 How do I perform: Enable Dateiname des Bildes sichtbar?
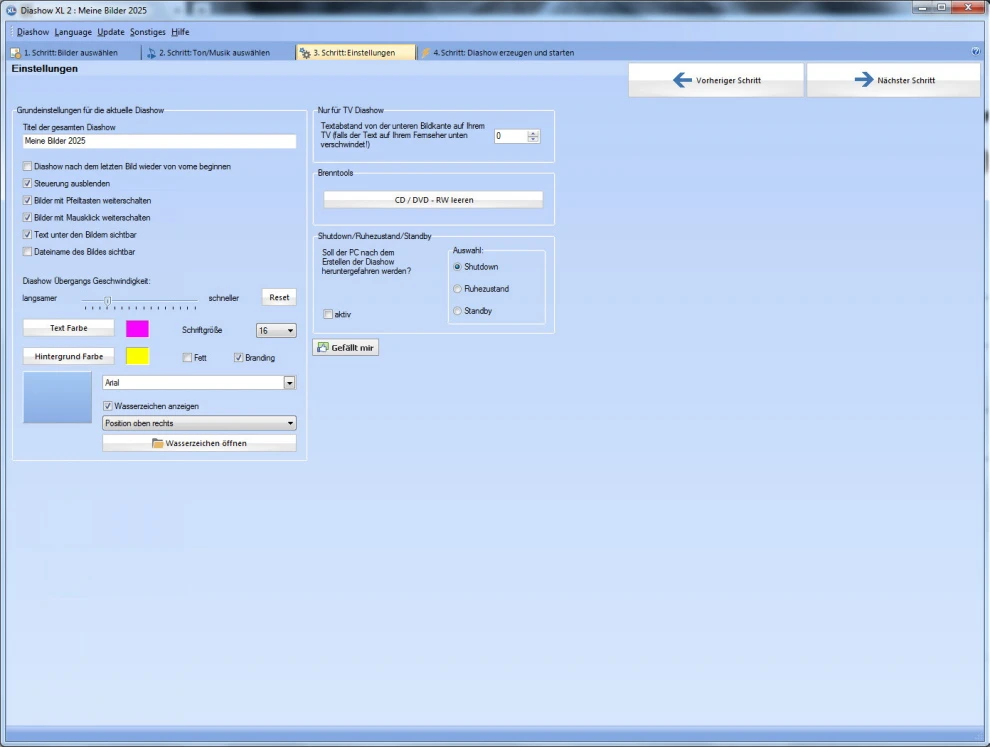coord(27,251)
